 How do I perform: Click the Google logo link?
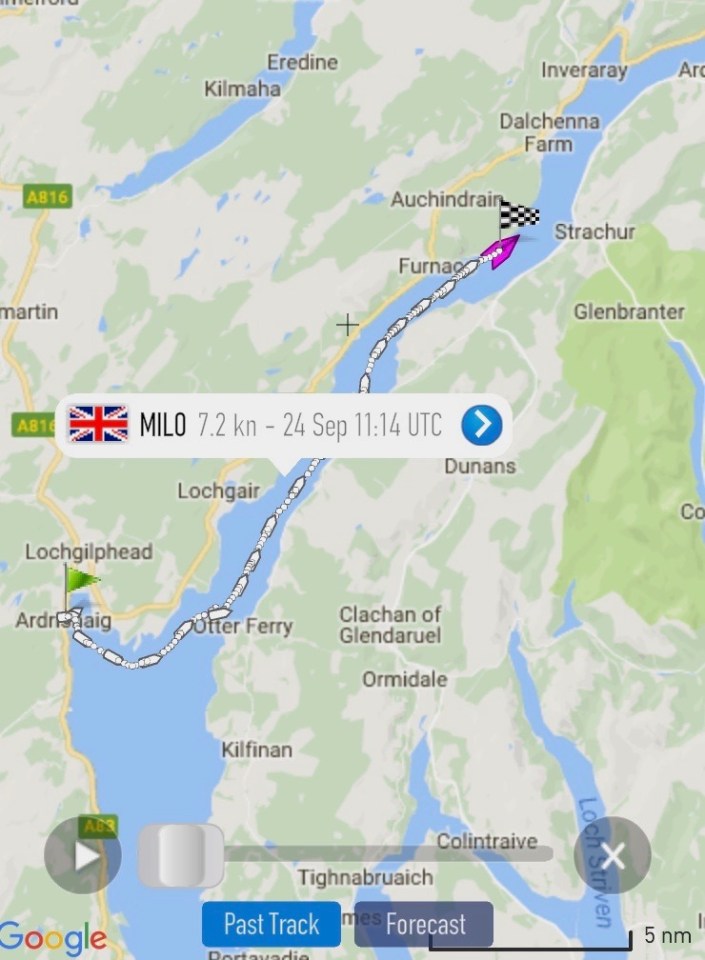(x=53, y=937)
